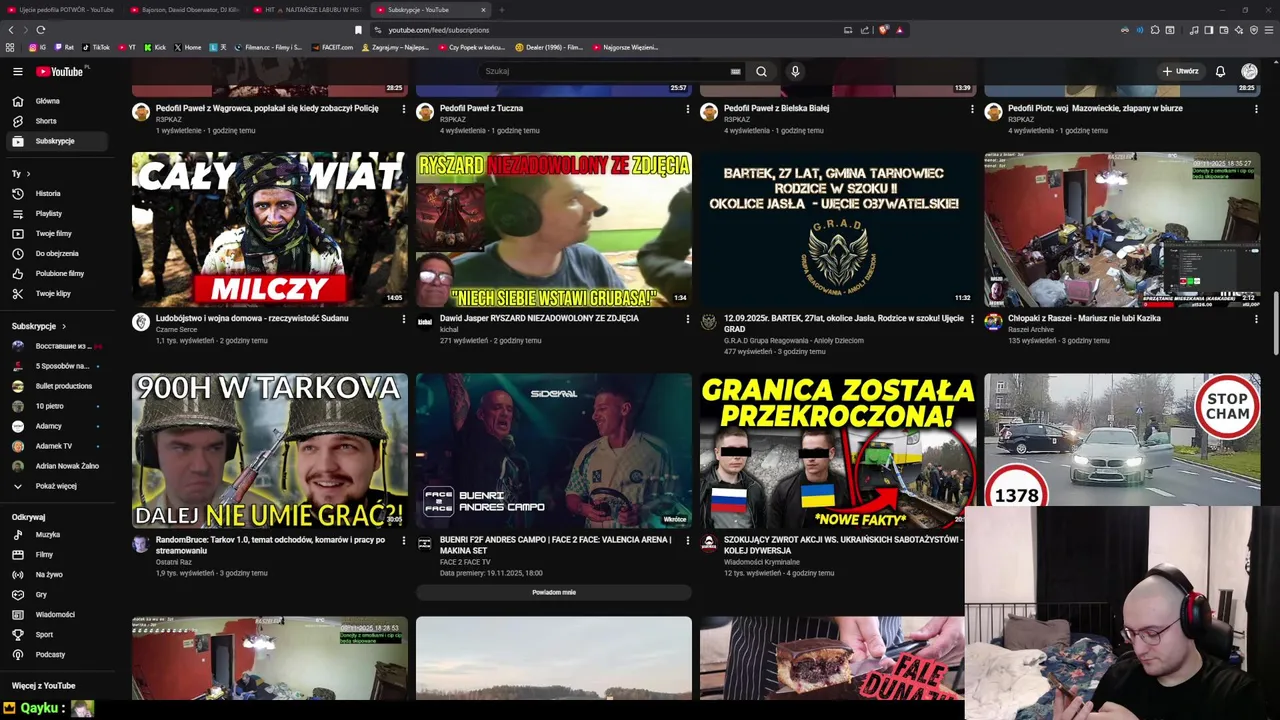Open options menu for BARTEK 27lat GRAD video
The image size is (1280, 720).
pyautogui.click(x=972, y=319)
